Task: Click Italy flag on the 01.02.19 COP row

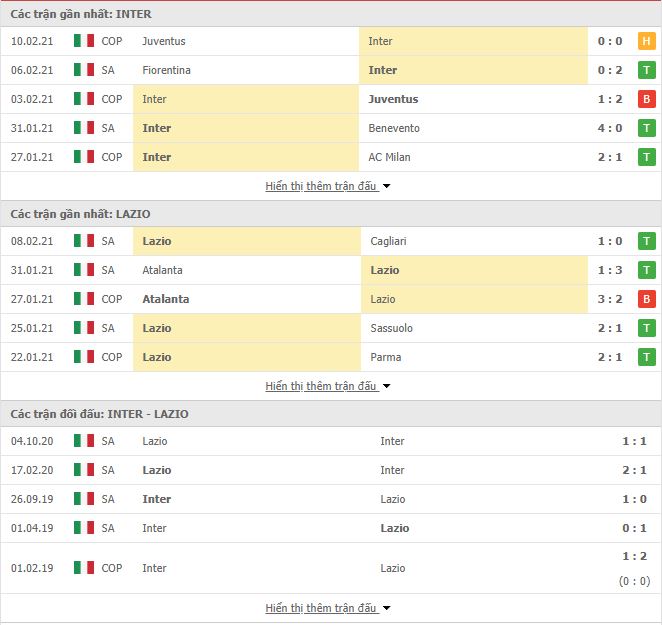Action: (x=84, y=568)
